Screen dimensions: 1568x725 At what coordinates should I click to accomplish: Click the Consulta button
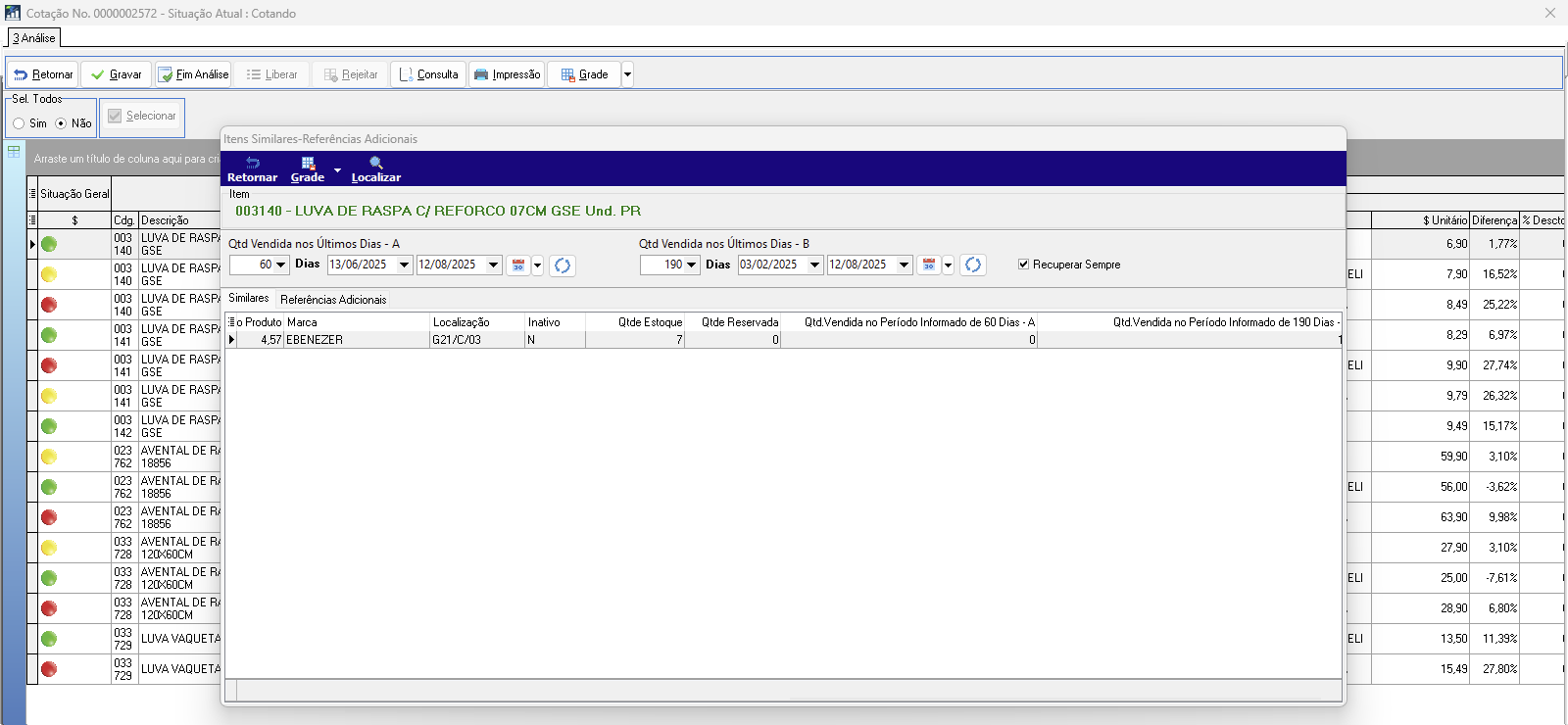(x=428, y=74)
